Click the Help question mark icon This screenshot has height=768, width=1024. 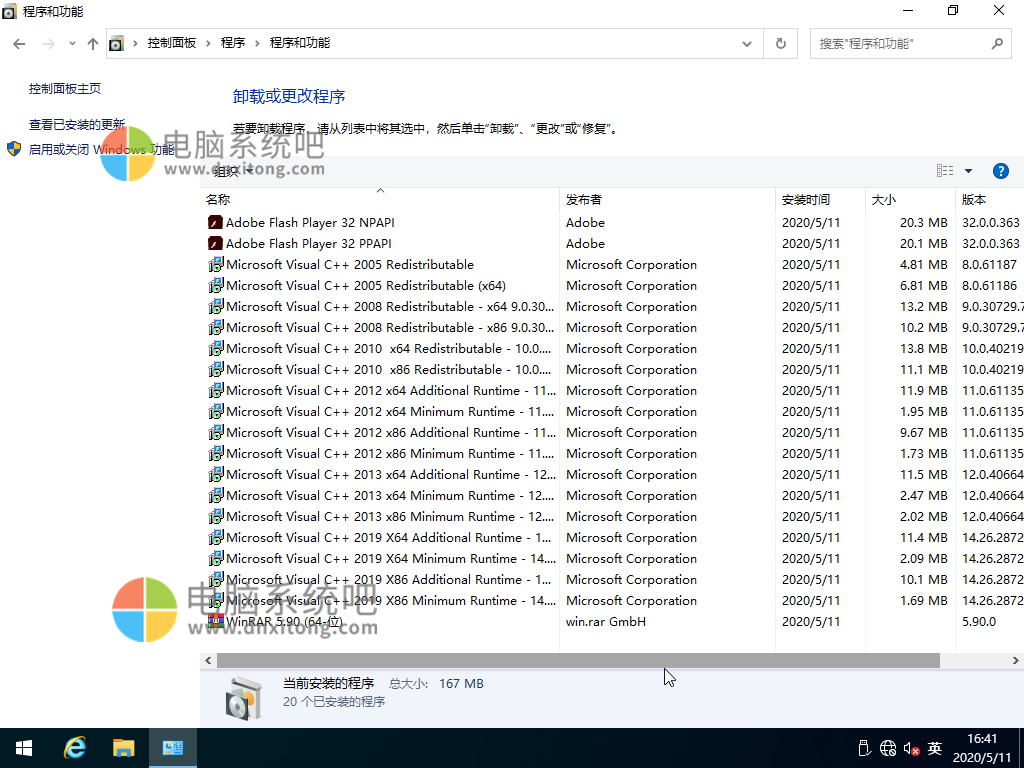1001,170
